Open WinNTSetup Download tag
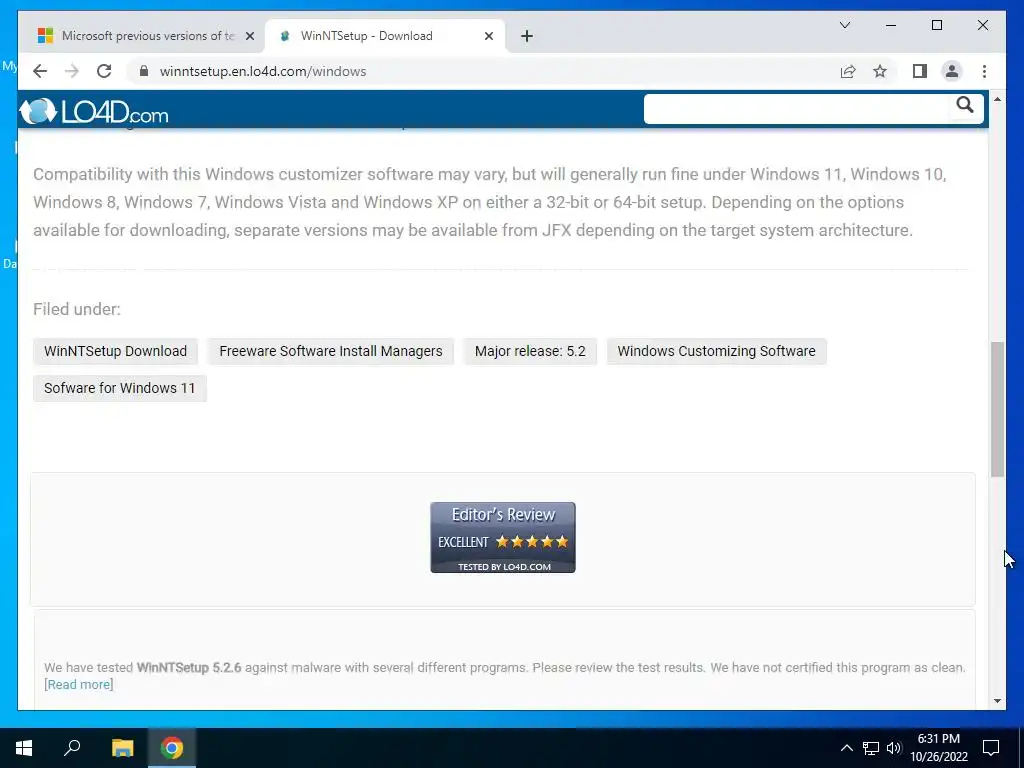The image size is (1024, 768). (x=116, y=351)
